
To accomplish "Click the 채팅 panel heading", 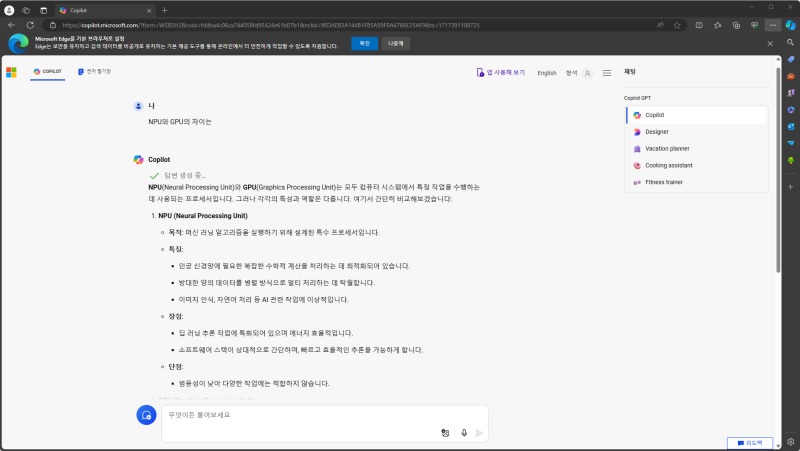I will click(x=630, y=72).
